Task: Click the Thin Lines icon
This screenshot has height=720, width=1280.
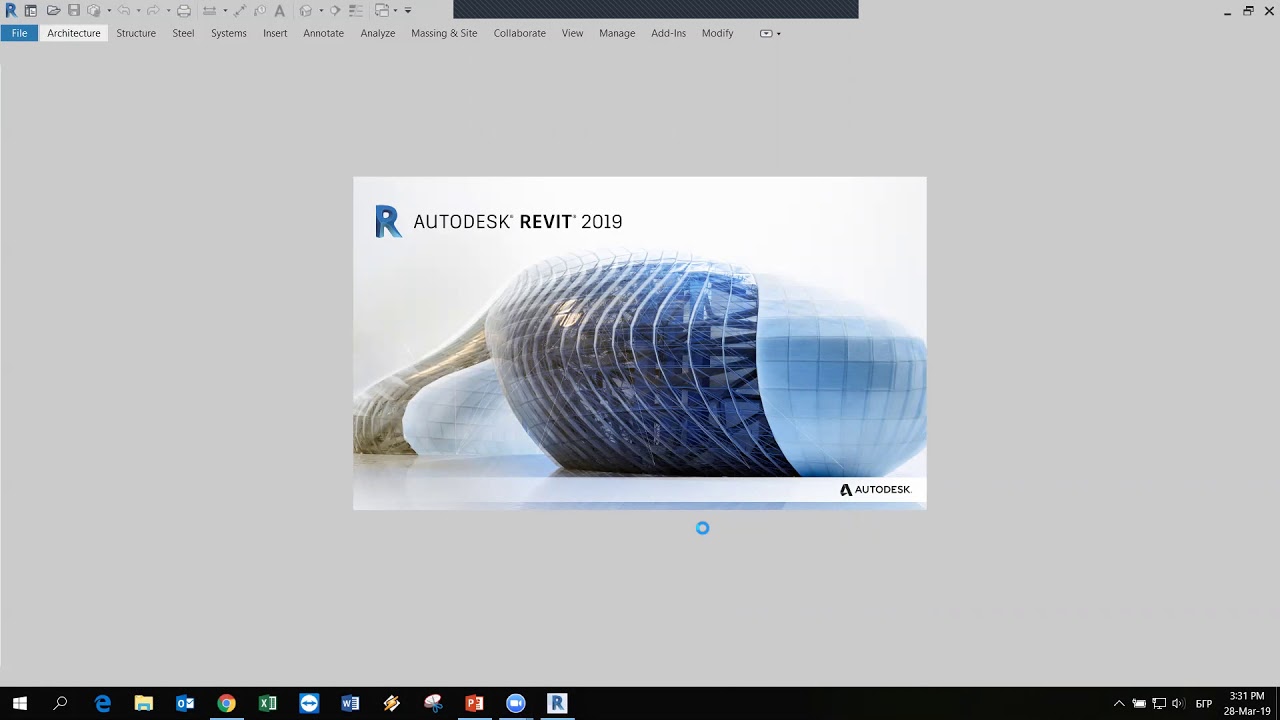Action: 355,10
